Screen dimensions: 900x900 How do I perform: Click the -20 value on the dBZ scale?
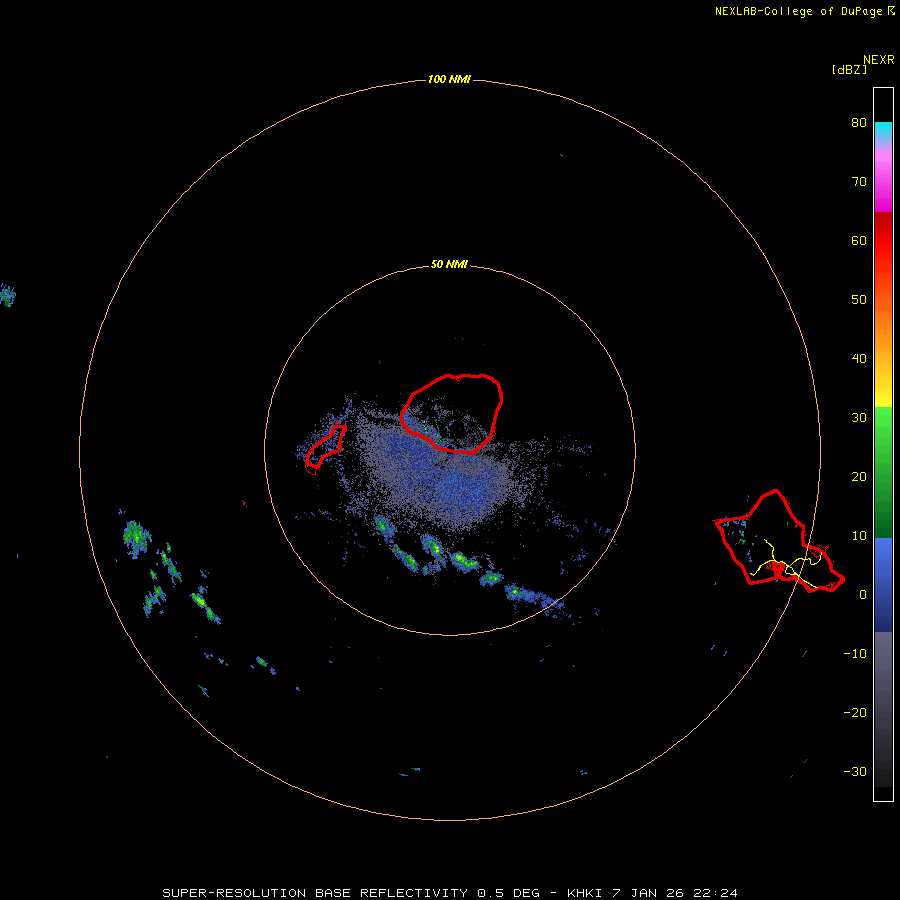click(x=855, y=712)
